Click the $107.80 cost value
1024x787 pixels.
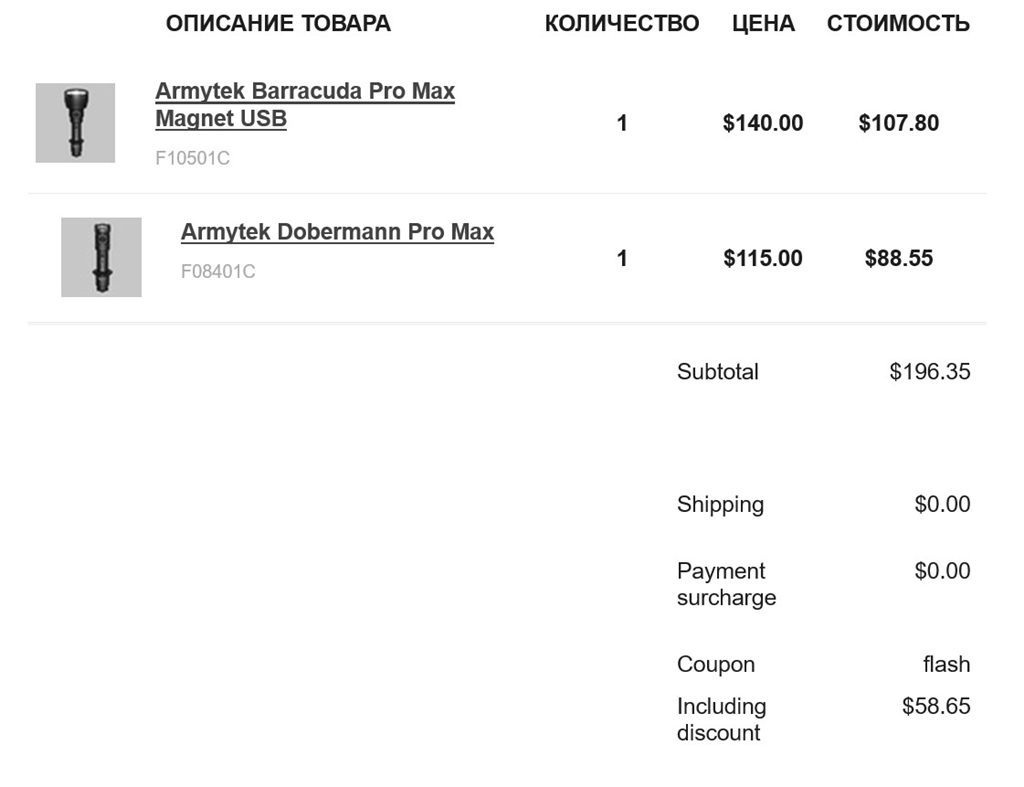click(898, 123)
